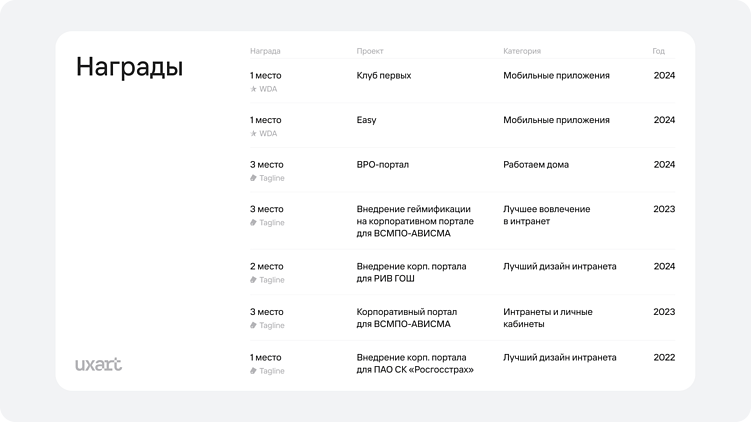Screen dimensions: 751x422
Task: Click Tagline icon in Росгосстрах row
Action: [x=253, y=371]
